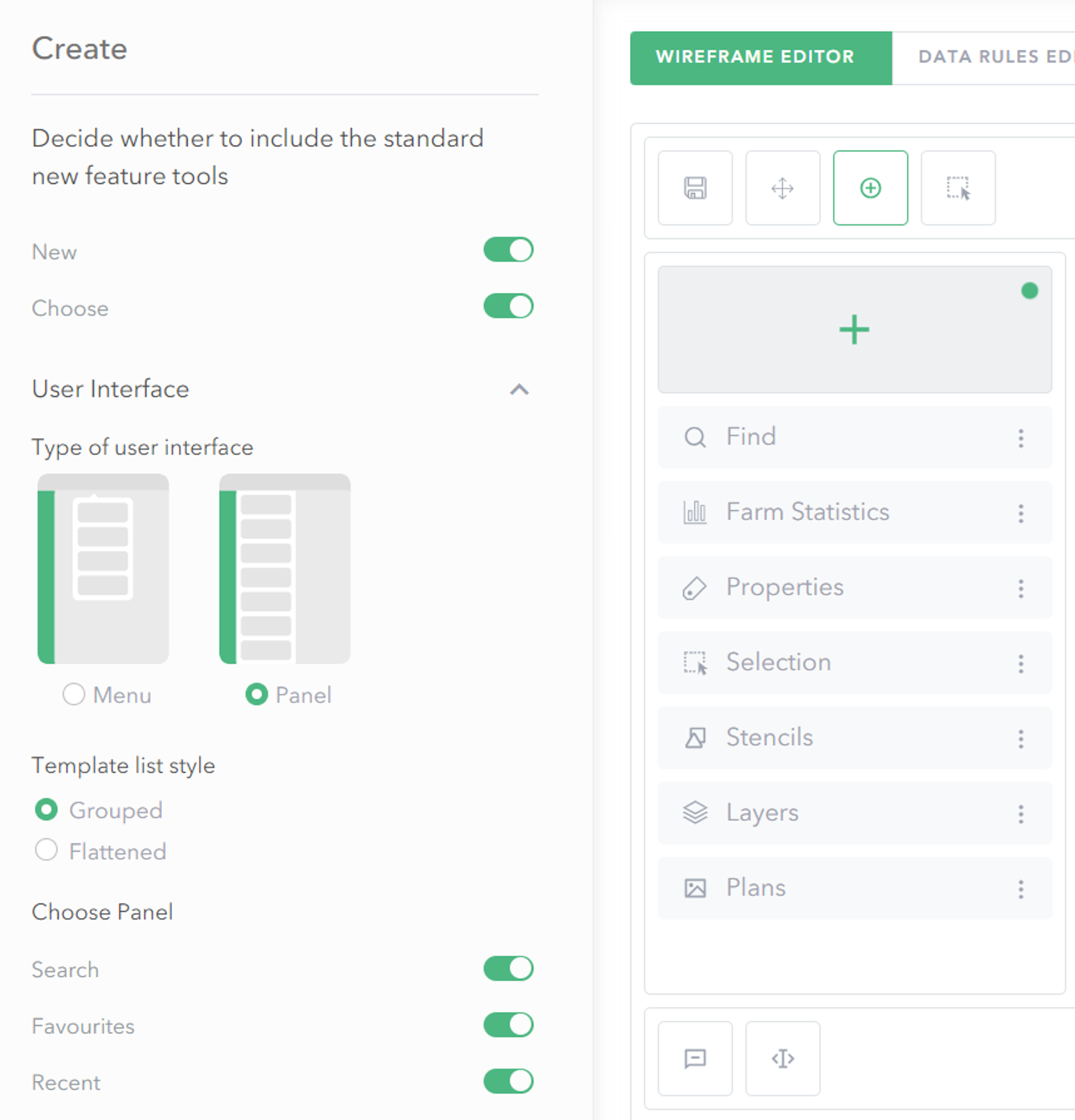Disable the Favourites panel switch
The image size is (1075, 1120).
point(509,1025)
